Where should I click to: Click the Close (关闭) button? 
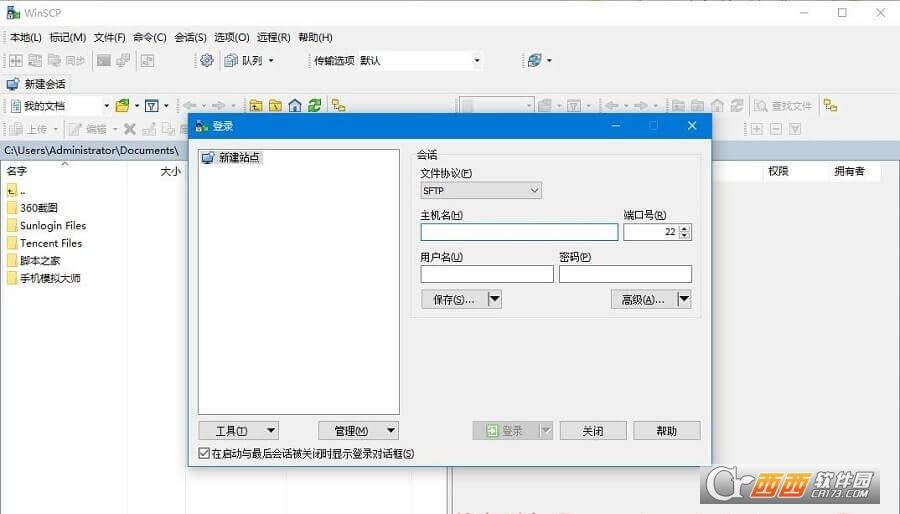pos(592,430)
